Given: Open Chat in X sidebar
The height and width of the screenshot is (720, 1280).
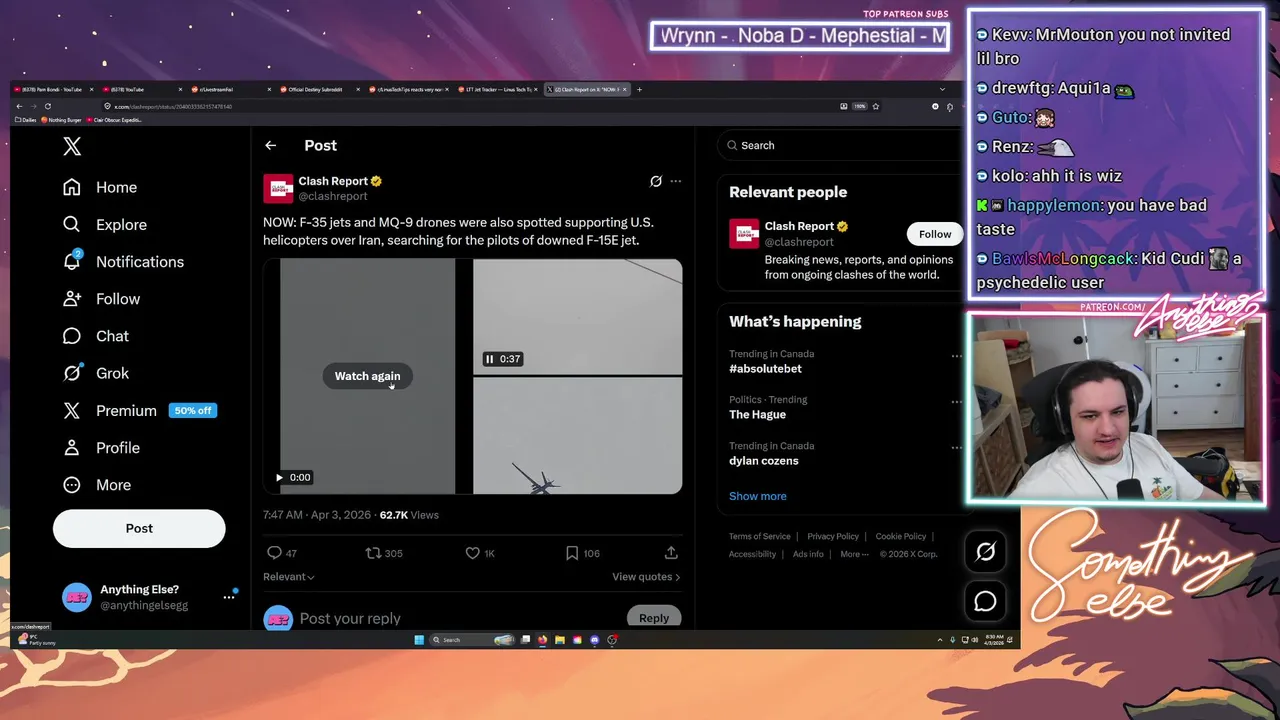Looking at the screenshot, I should 96,336.
